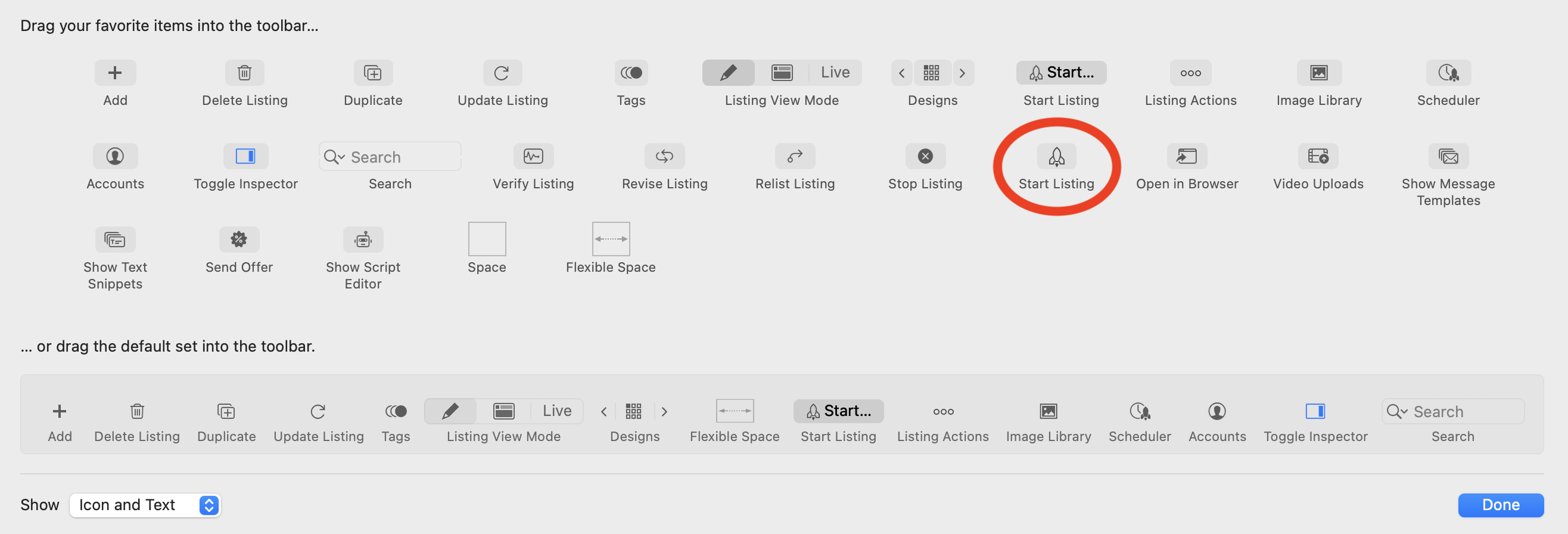Screen dimensions: 1568x534
Task: Click Tags in the default toolbar set
Action: [396, 412]
